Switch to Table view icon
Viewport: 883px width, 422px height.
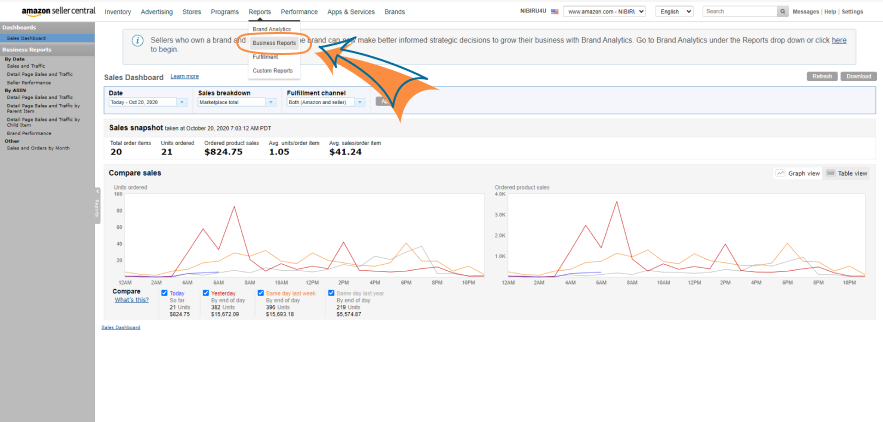click(x=831, y=173)
